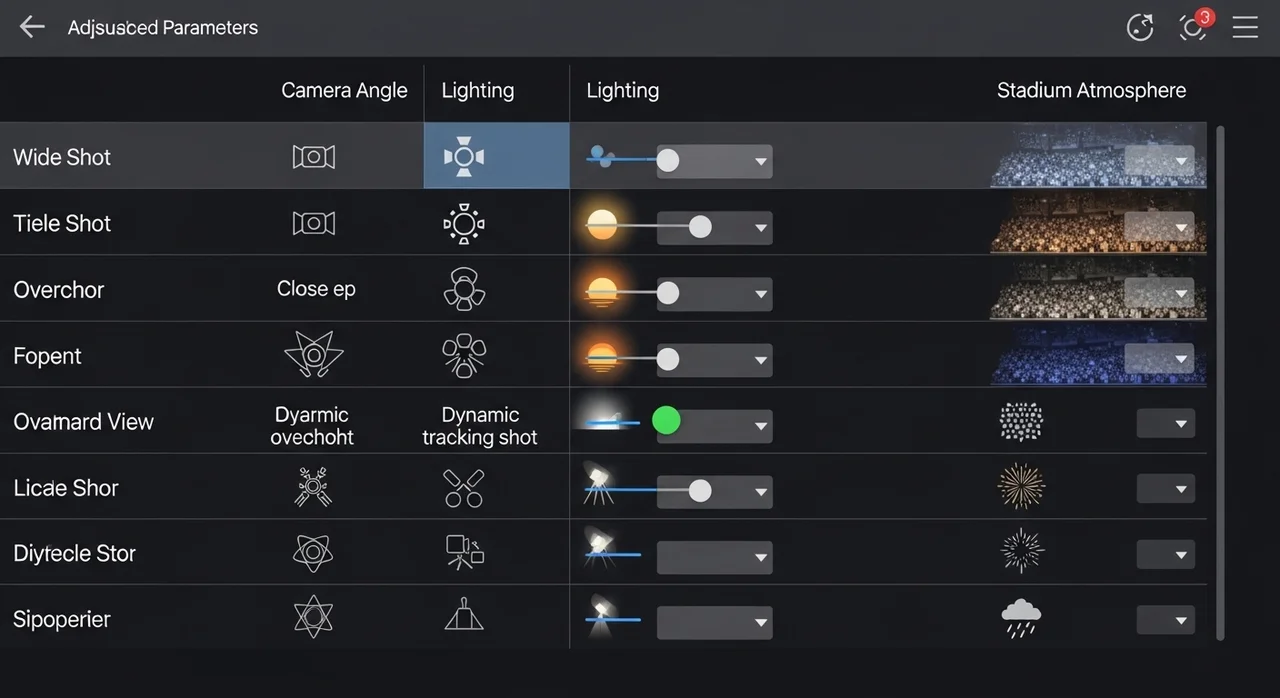
Task: Select the rain cloud icon in Sipoperier row
Action: click(x=1021, y=619)
